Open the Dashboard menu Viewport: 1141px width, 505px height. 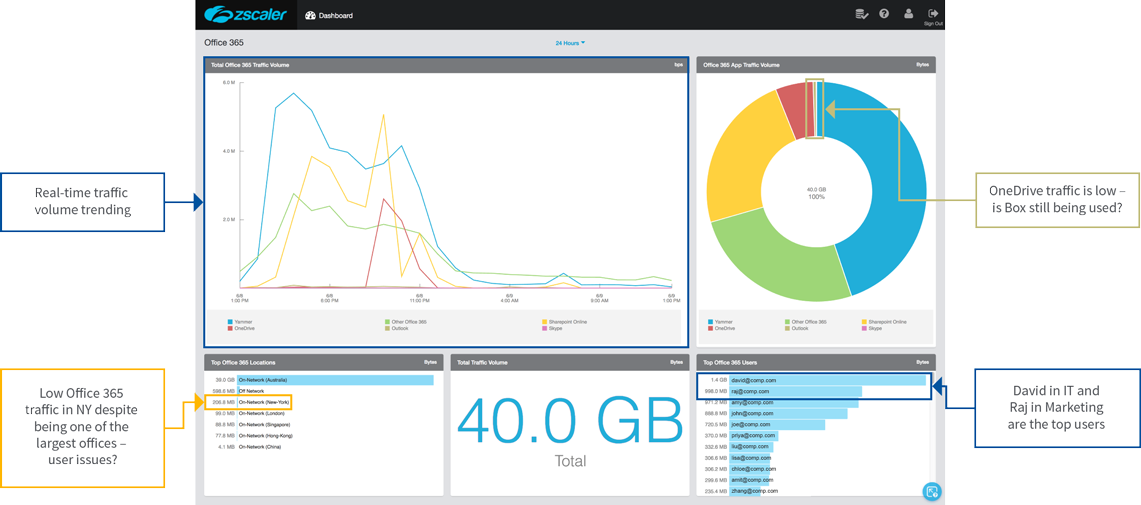(329, 15)
